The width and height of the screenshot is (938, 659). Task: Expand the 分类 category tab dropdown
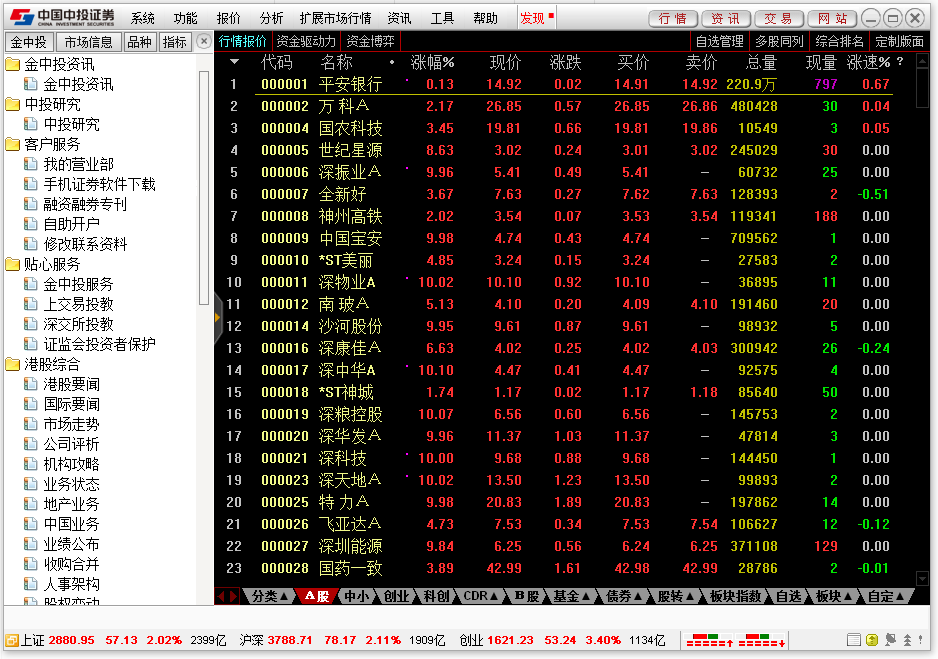coord(270,596)
